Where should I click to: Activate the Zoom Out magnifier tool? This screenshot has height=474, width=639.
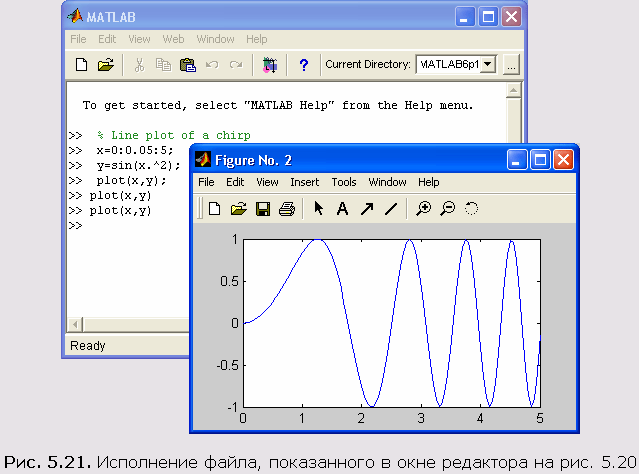[447, 209]
